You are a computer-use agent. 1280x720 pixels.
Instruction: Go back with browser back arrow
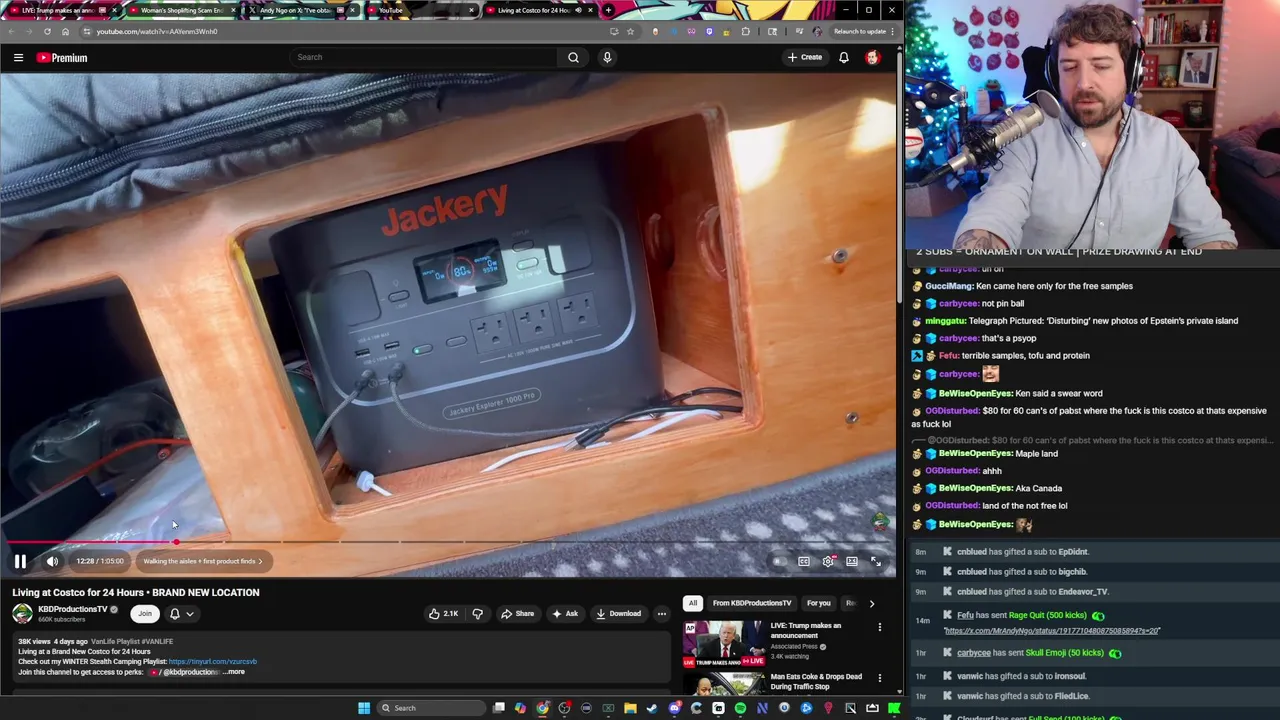click(x=12, y=31)
